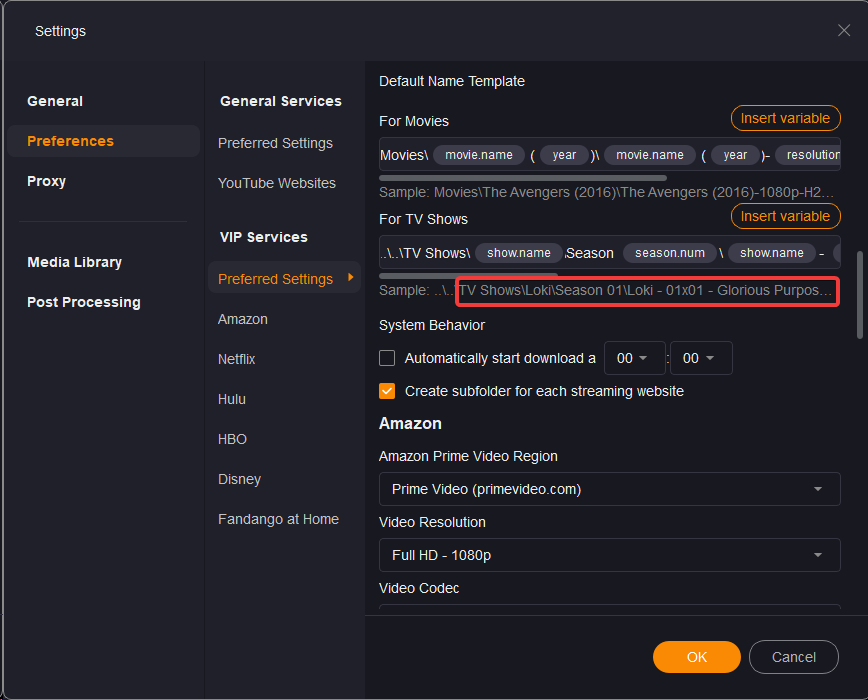Click Insert variable for TV Shows template
Viewport: 868px width, 700px height.
pos(785,216)
